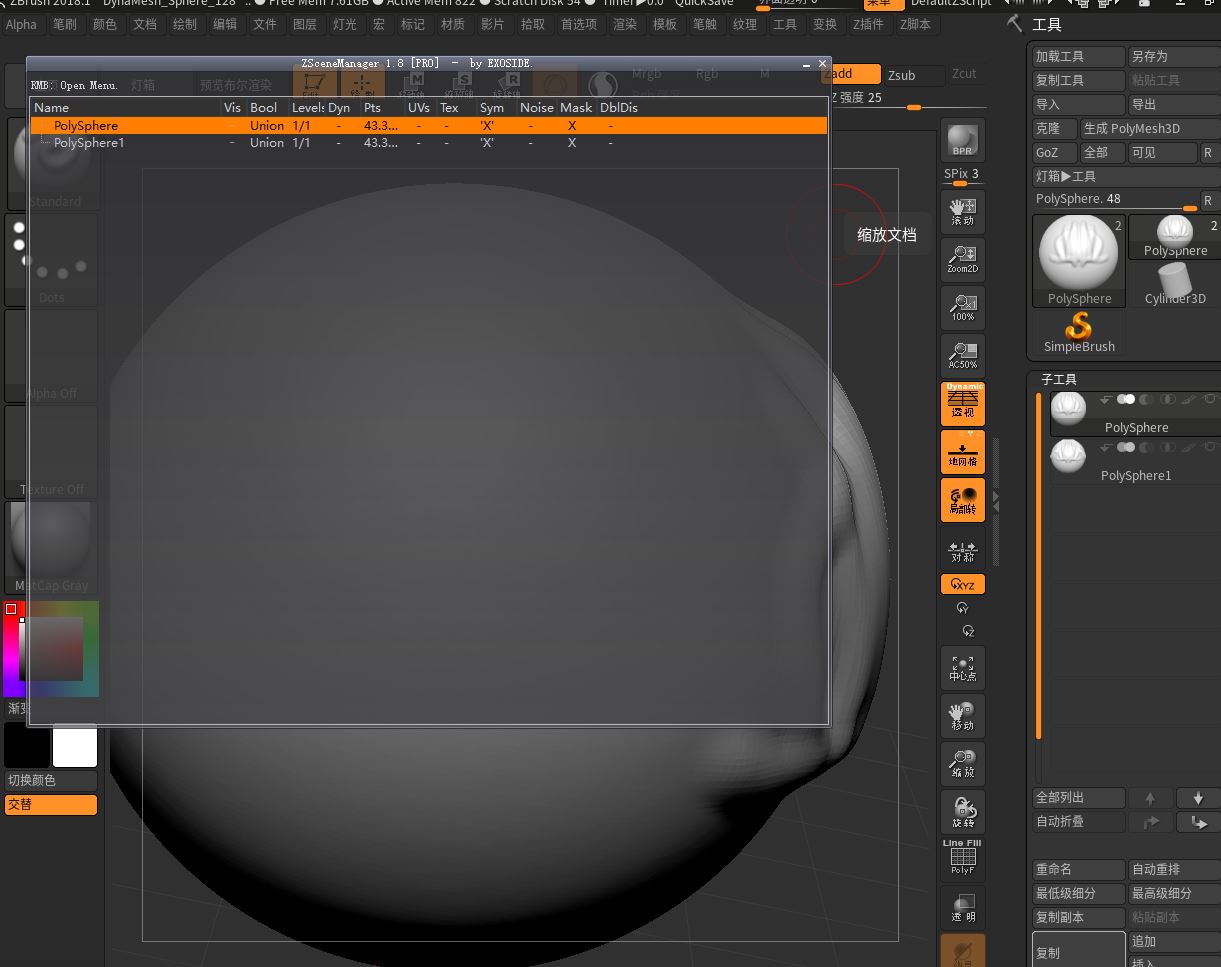Click the 100% actual size icon
Viewport: 1221px width, 967px height.
click(962, 307)
